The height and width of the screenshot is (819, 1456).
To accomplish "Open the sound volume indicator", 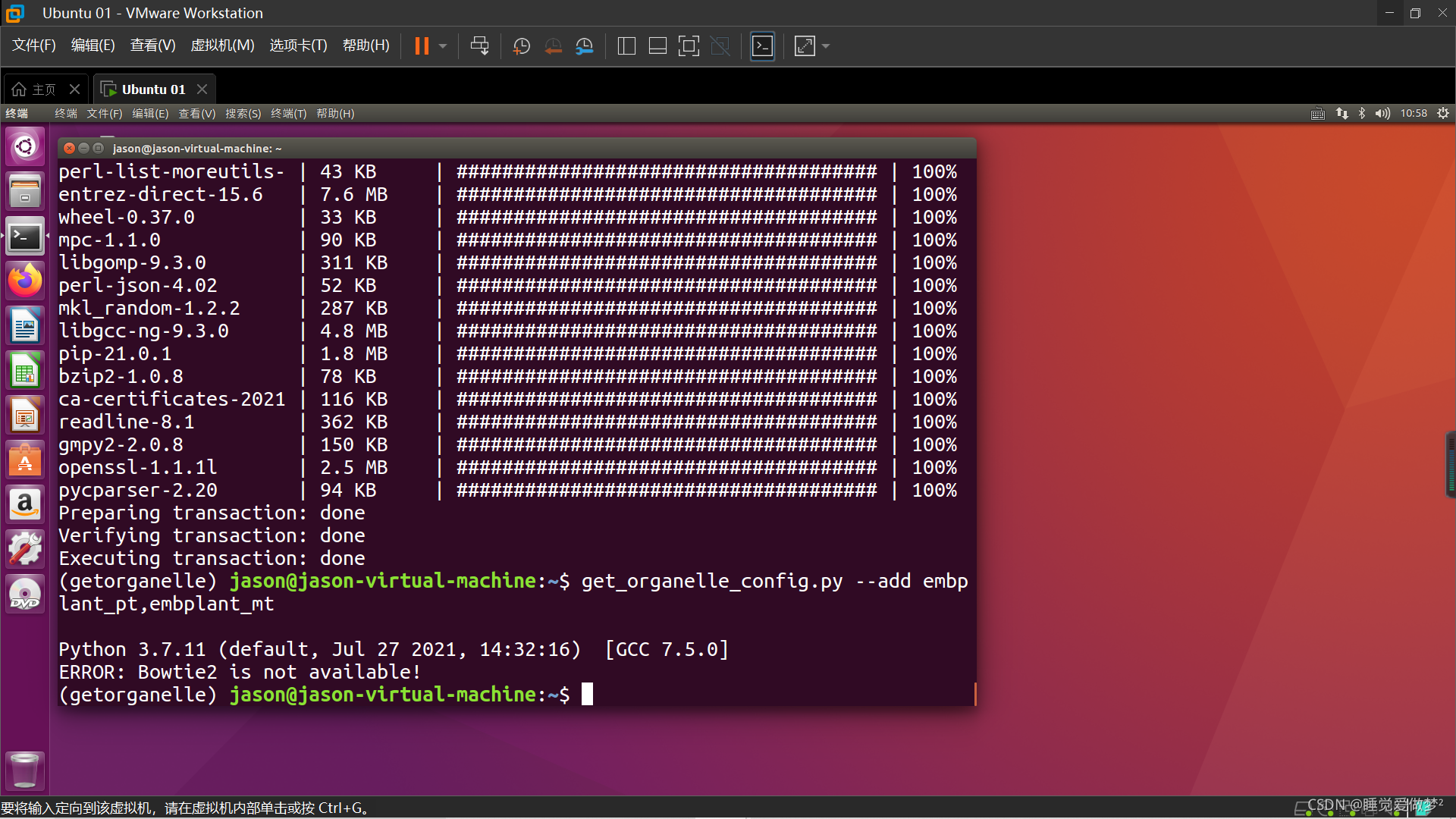I will click(1382, 114).
